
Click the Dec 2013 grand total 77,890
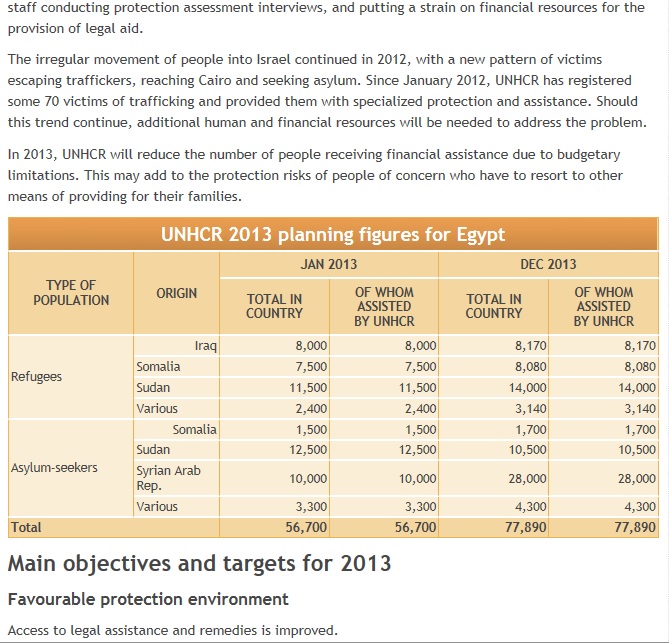526,527
